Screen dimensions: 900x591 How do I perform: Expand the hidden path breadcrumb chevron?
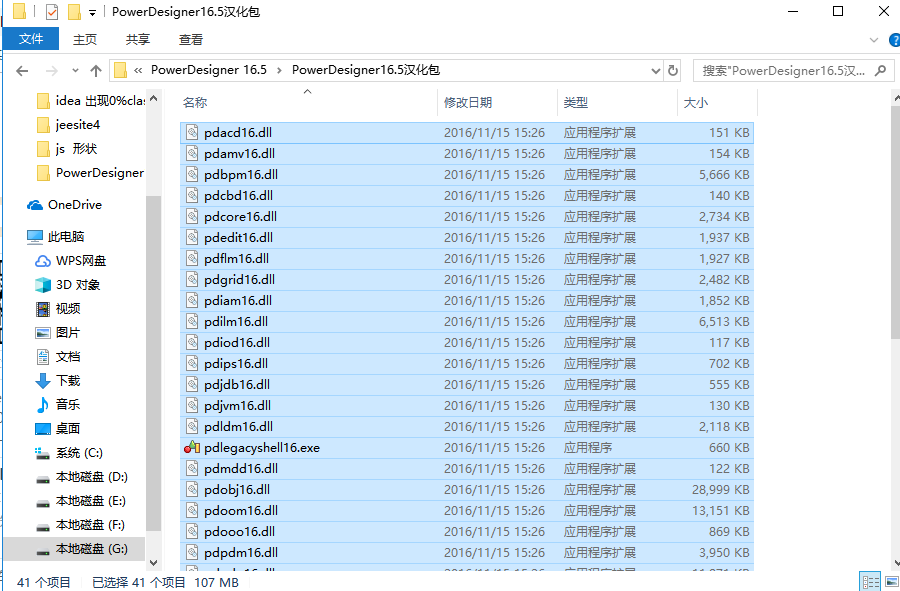138,70
